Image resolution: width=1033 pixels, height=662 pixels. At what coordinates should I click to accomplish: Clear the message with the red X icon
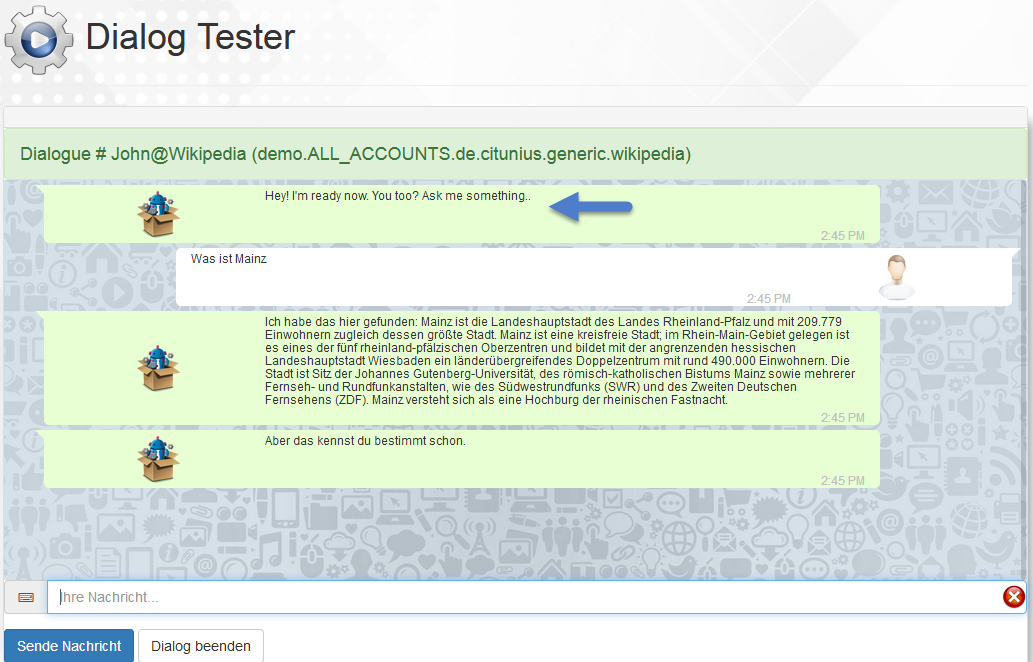tap(1013, 597)
